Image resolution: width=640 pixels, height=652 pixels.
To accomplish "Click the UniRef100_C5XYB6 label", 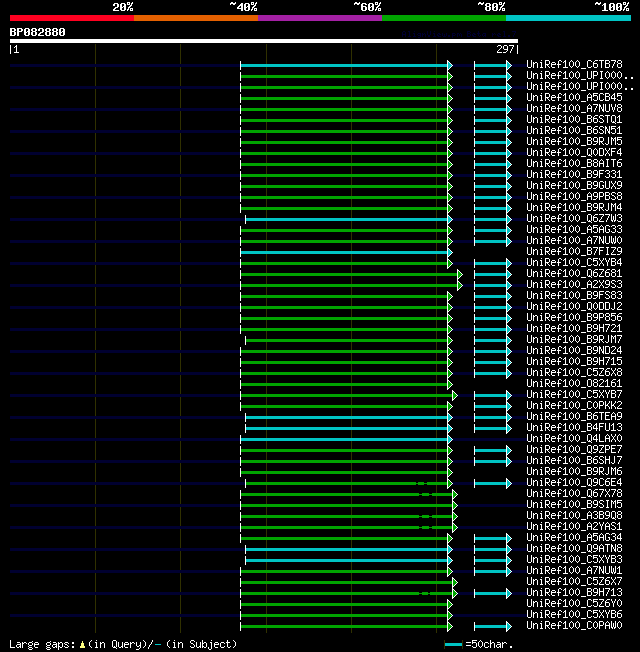I will coord(574,615).
